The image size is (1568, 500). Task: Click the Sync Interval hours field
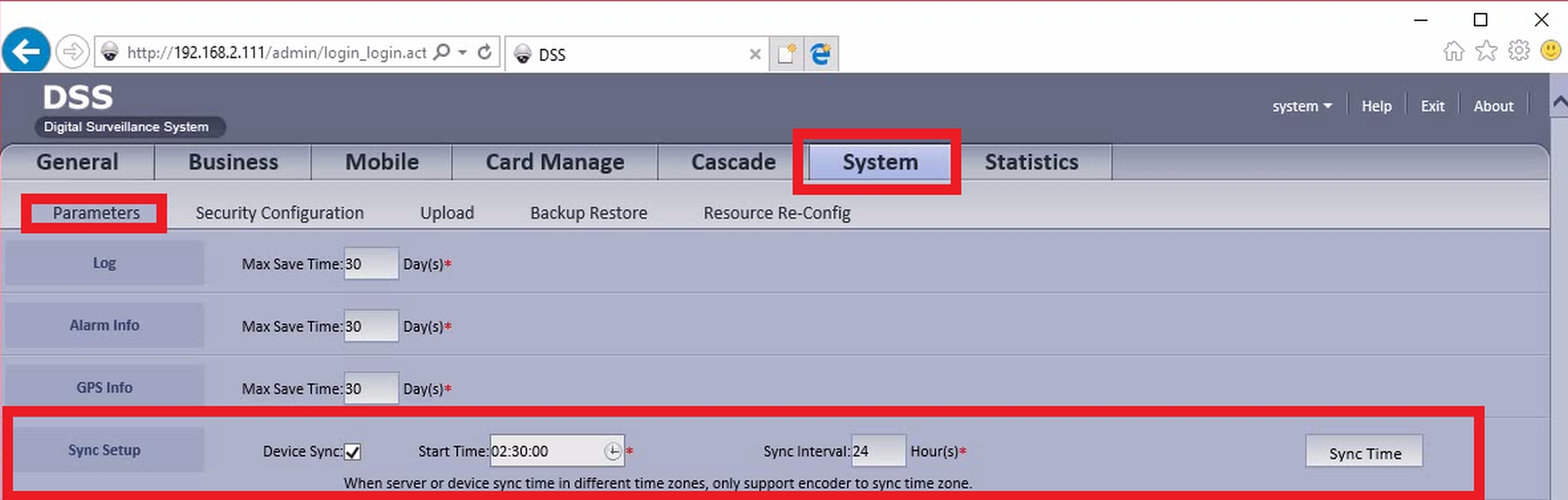[x=878, y=451]
